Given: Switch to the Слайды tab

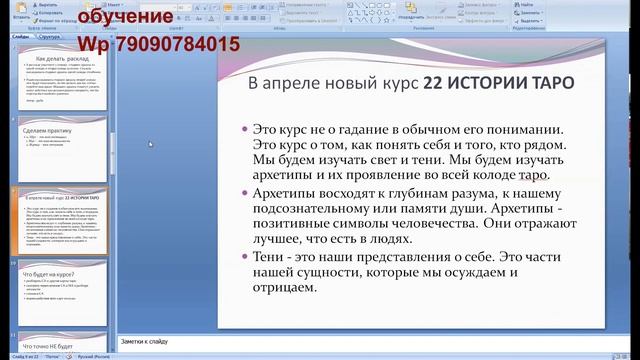Looking at the screenshot, I should pos(21,37).
